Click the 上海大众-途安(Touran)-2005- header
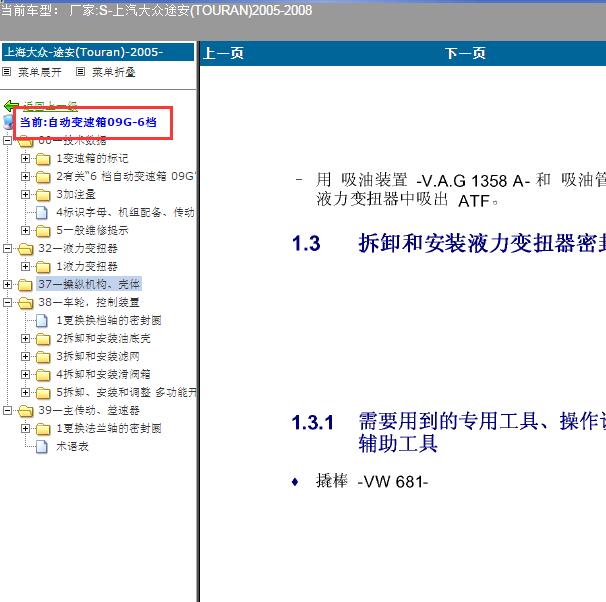This screenshot has height=602, width=606. click(x=98, y=52)
